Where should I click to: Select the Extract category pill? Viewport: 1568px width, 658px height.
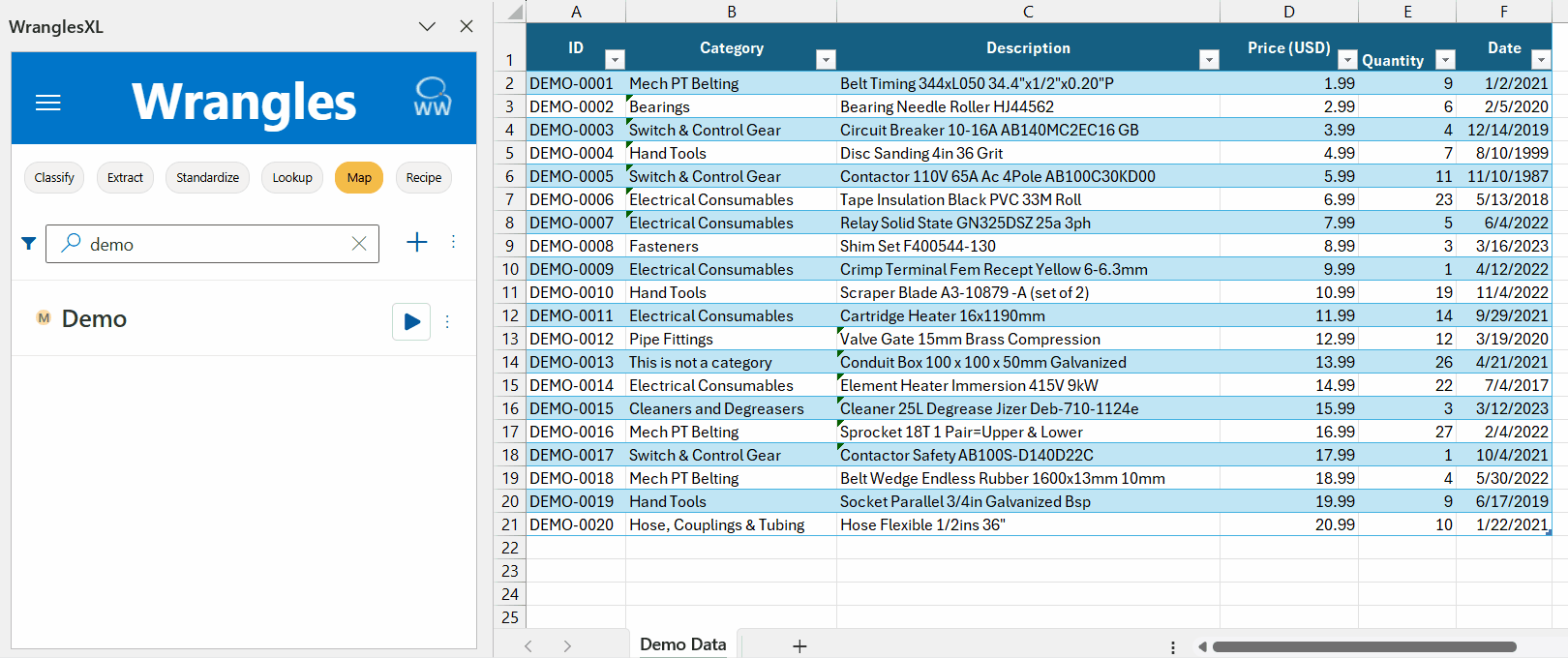click(125, 178)
